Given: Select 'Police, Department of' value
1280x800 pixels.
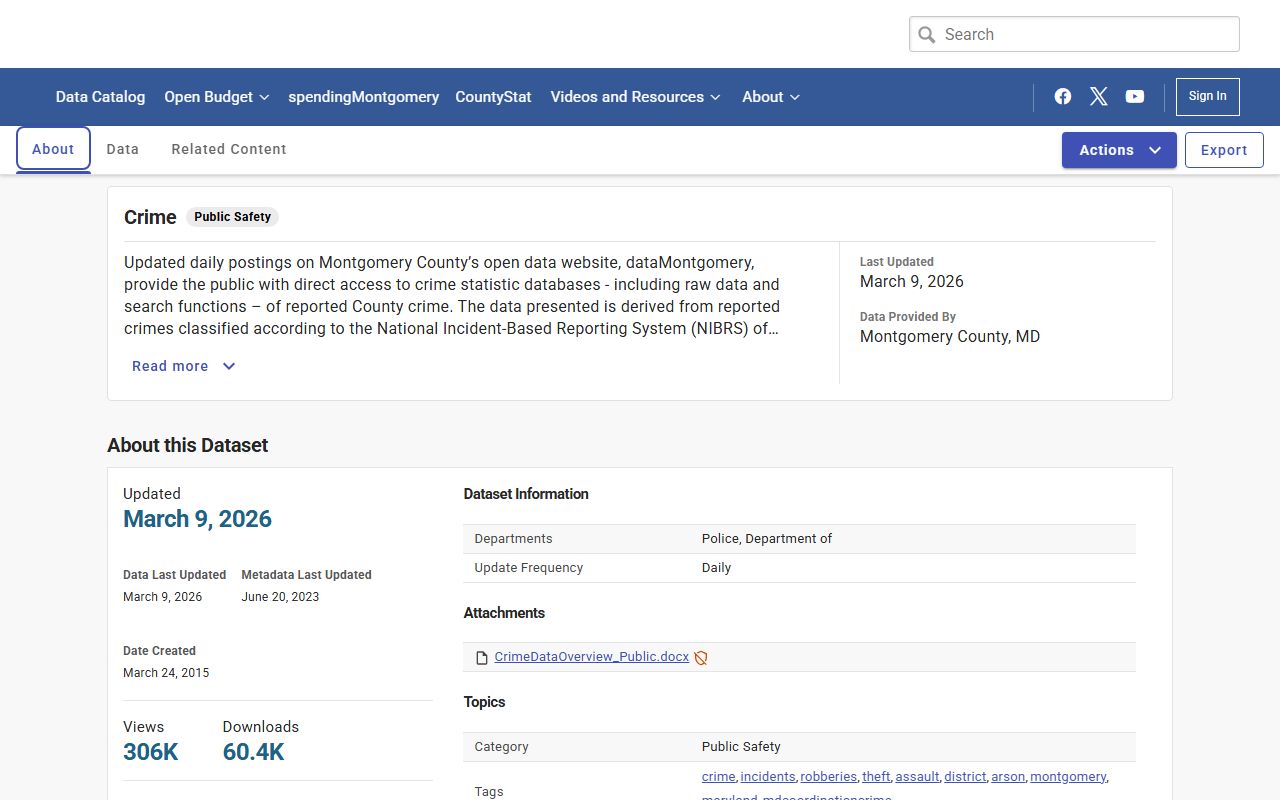Looking at the screenshot, I should pos(767,539).
